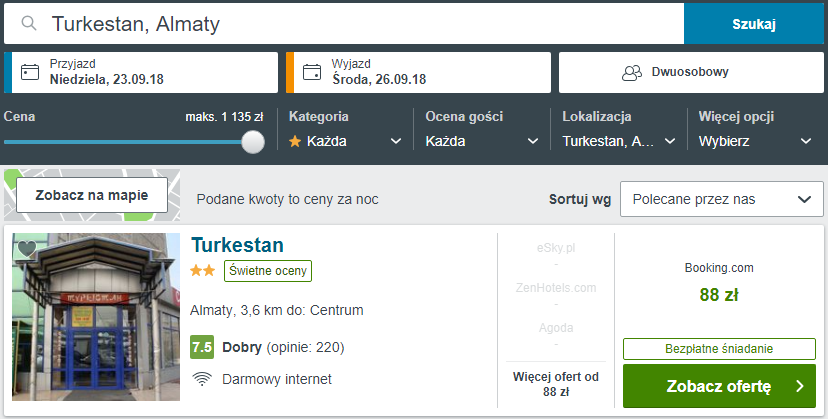Click the Booking.com 88 zł offer
Screen dimensions: 828x419
tap(719, 284)
